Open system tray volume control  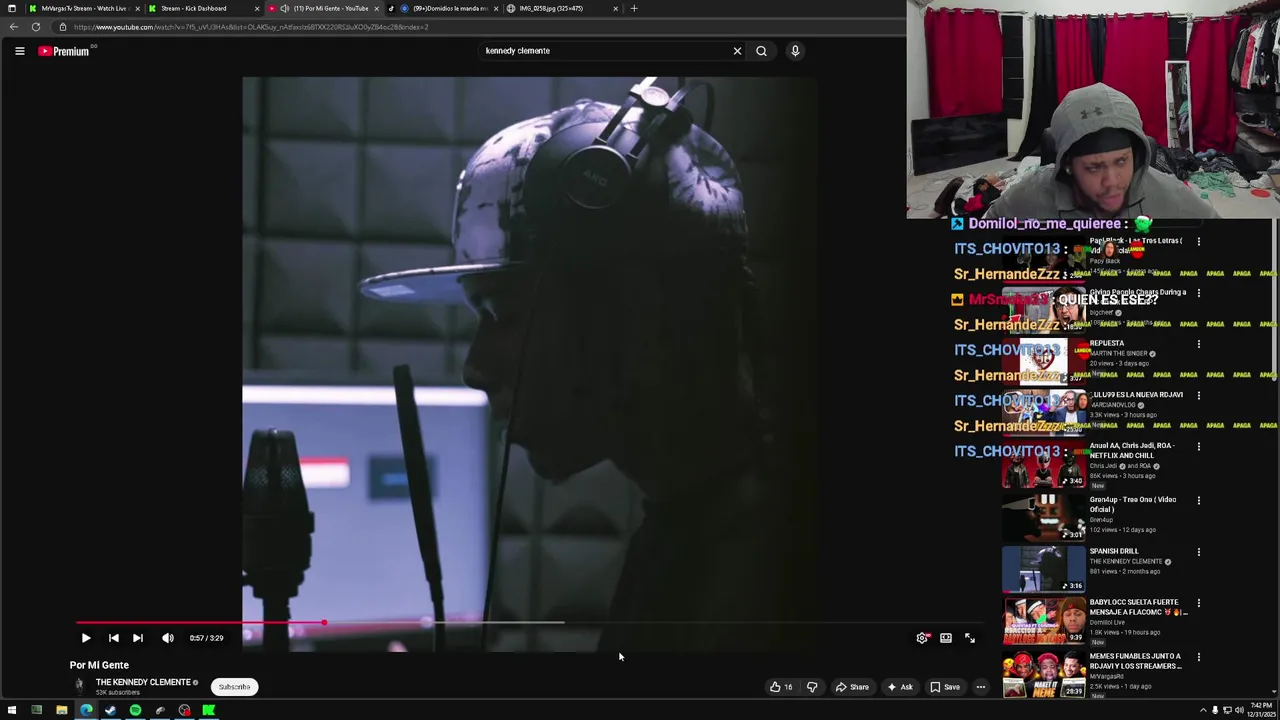tap(1239, 711)
